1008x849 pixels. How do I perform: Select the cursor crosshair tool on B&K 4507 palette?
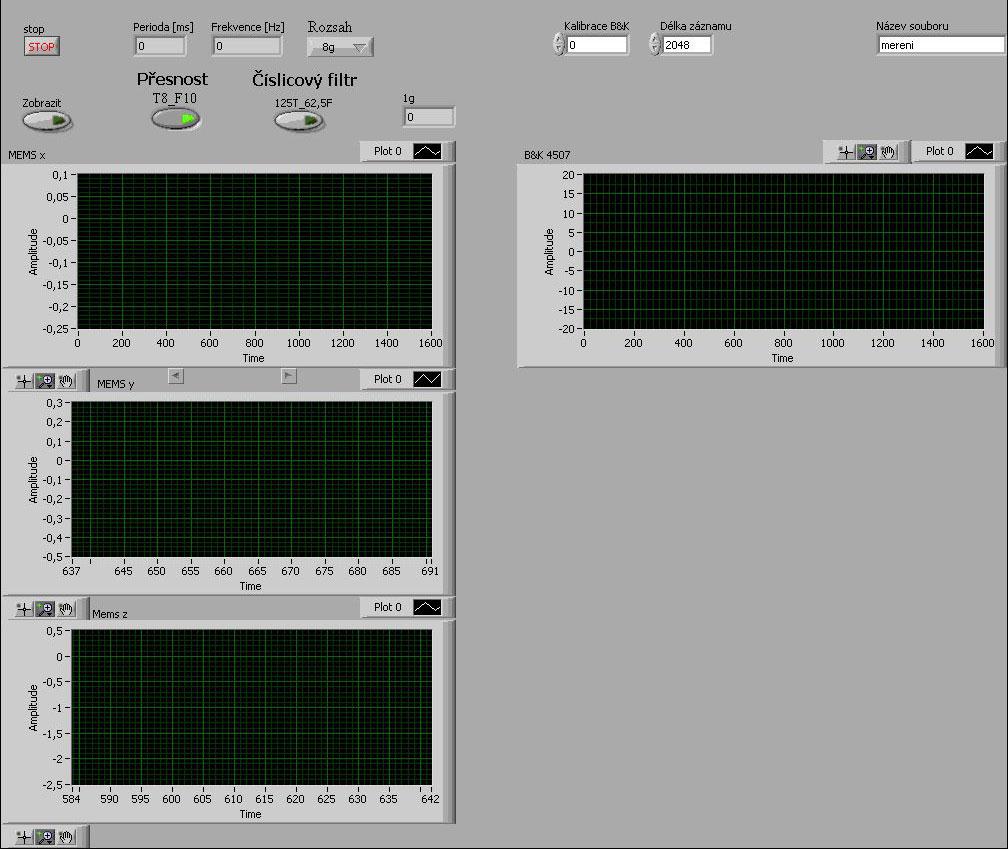pos(845,152)
